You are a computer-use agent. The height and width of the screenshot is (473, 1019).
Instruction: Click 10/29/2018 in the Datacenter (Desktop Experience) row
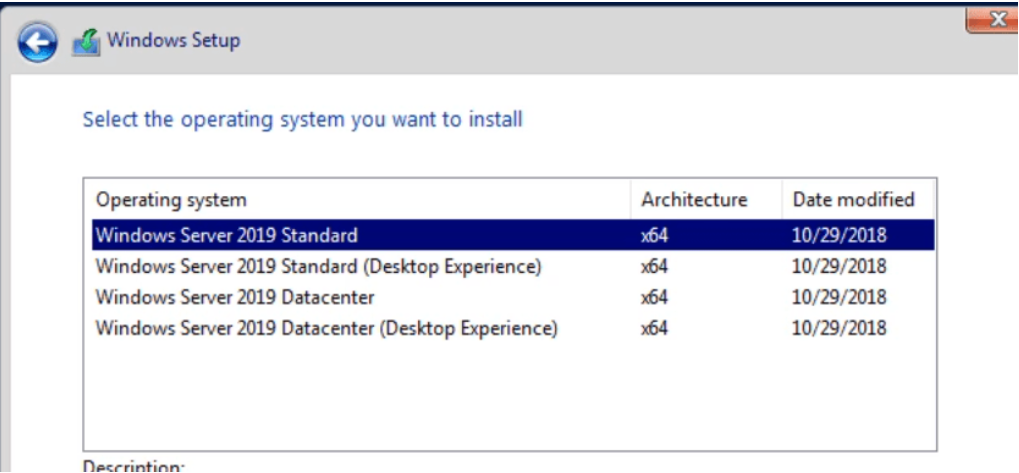click(839, 328)
